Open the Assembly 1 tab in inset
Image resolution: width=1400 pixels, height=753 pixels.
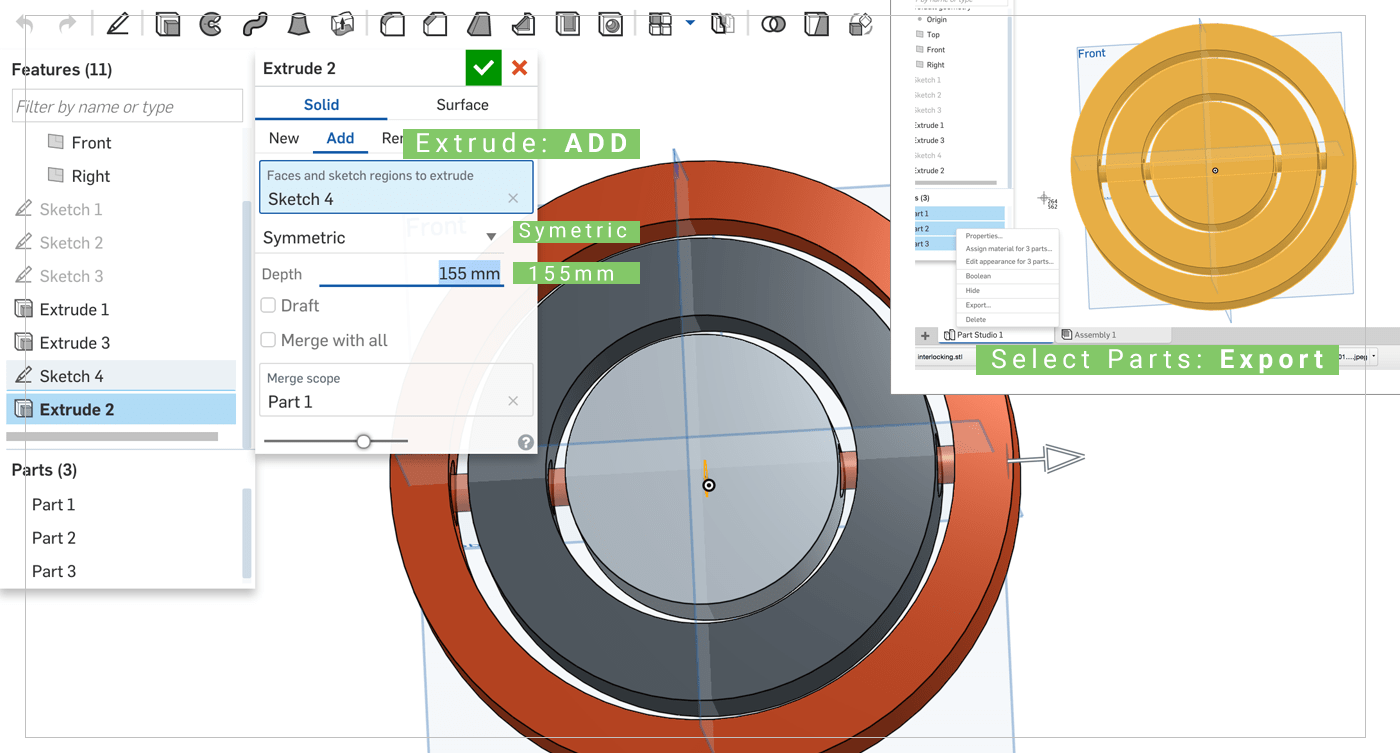click(x=1113, y=335)
